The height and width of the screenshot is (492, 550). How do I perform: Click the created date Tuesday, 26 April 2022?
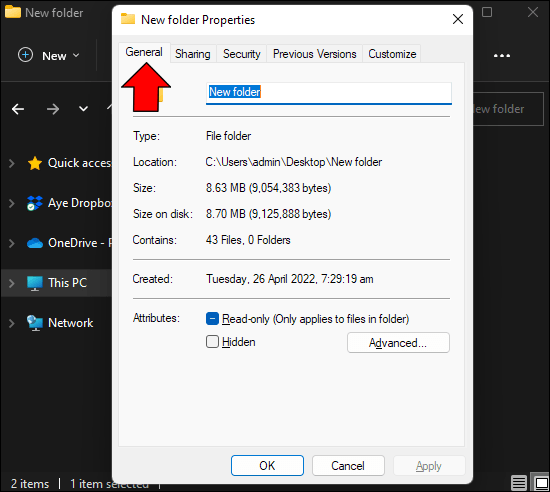click(x=289, y=279)
